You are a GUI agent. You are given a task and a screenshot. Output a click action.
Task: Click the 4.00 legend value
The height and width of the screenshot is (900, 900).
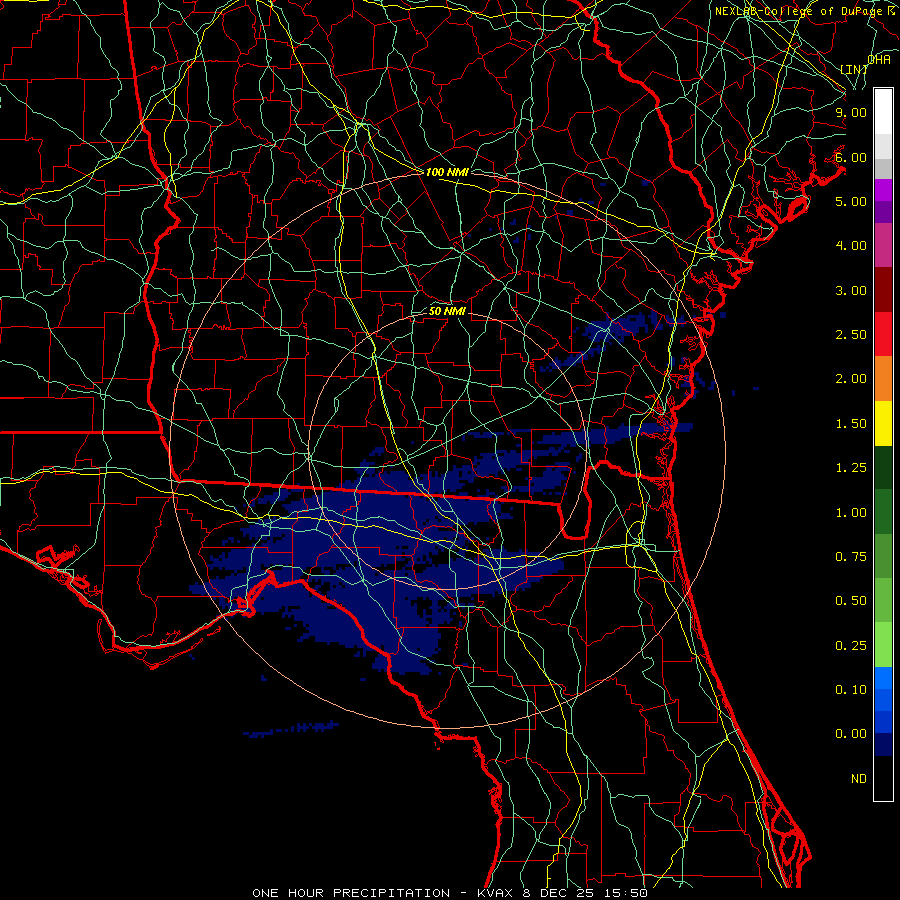[x=851, y=246]
